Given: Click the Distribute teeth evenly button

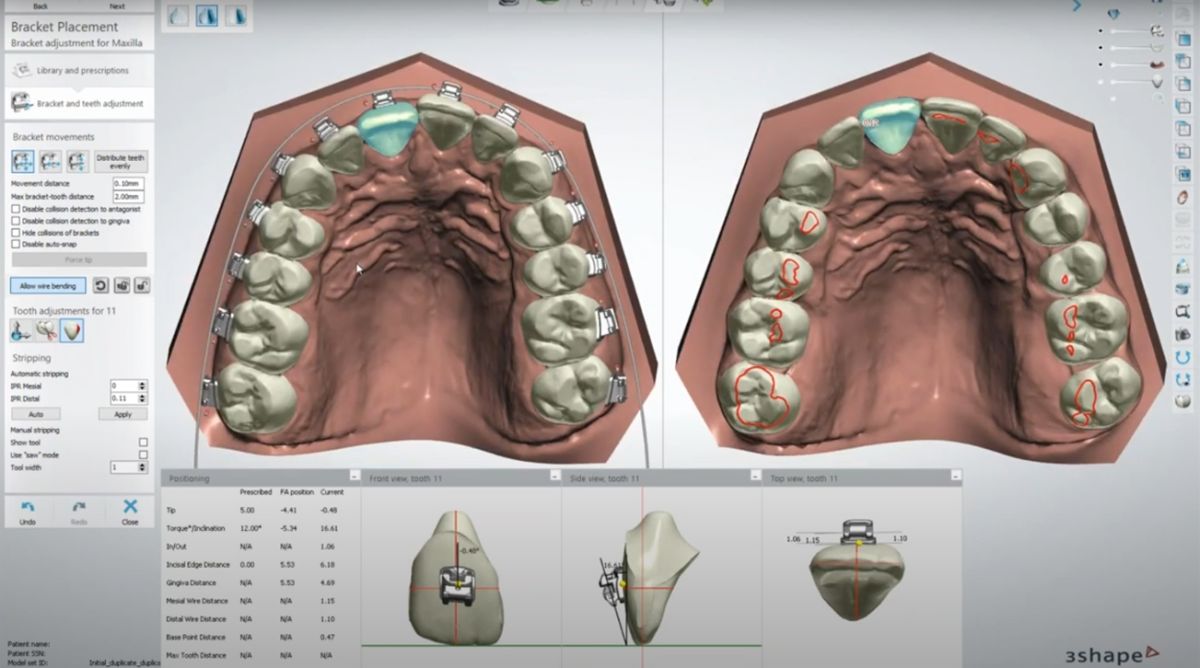Looking at the screenshot, I should click(120, 162).
